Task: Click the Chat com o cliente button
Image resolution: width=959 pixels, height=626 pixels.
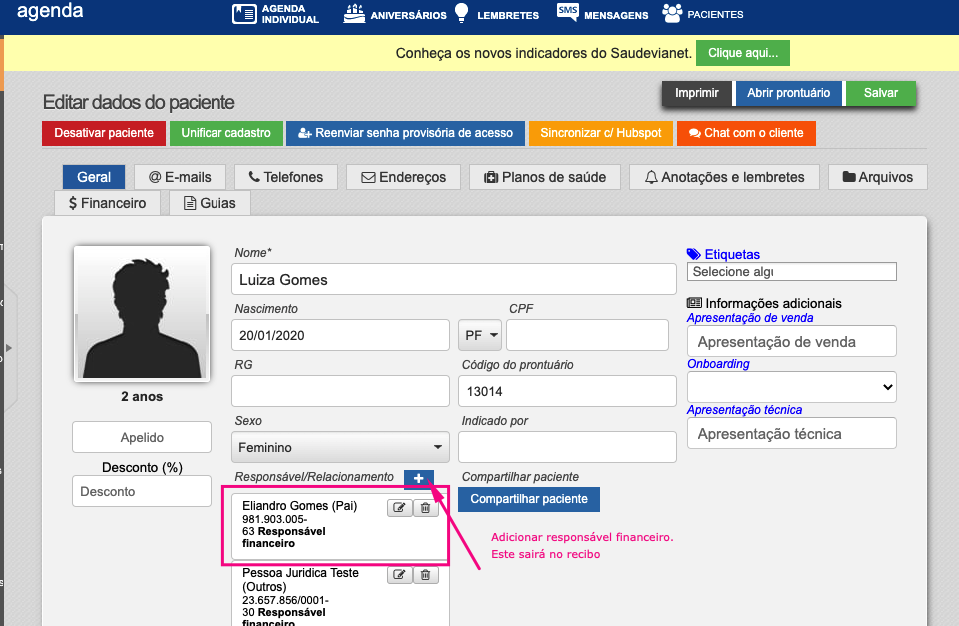Action: (x=746, y=133)
